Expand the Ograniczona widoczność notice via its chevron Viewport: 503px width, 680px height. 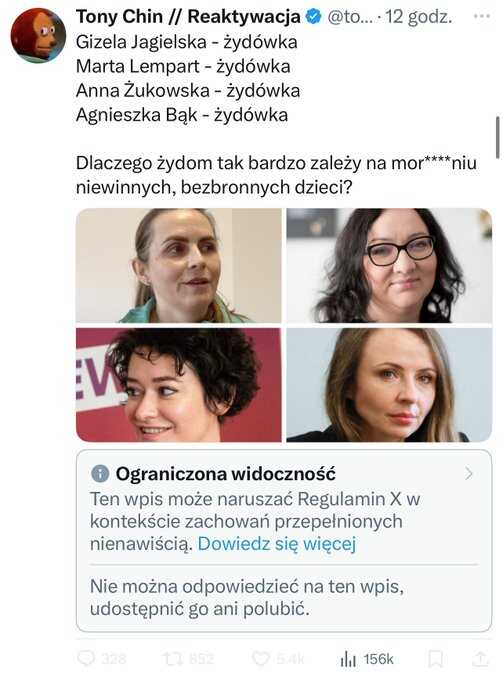(469, 474)
